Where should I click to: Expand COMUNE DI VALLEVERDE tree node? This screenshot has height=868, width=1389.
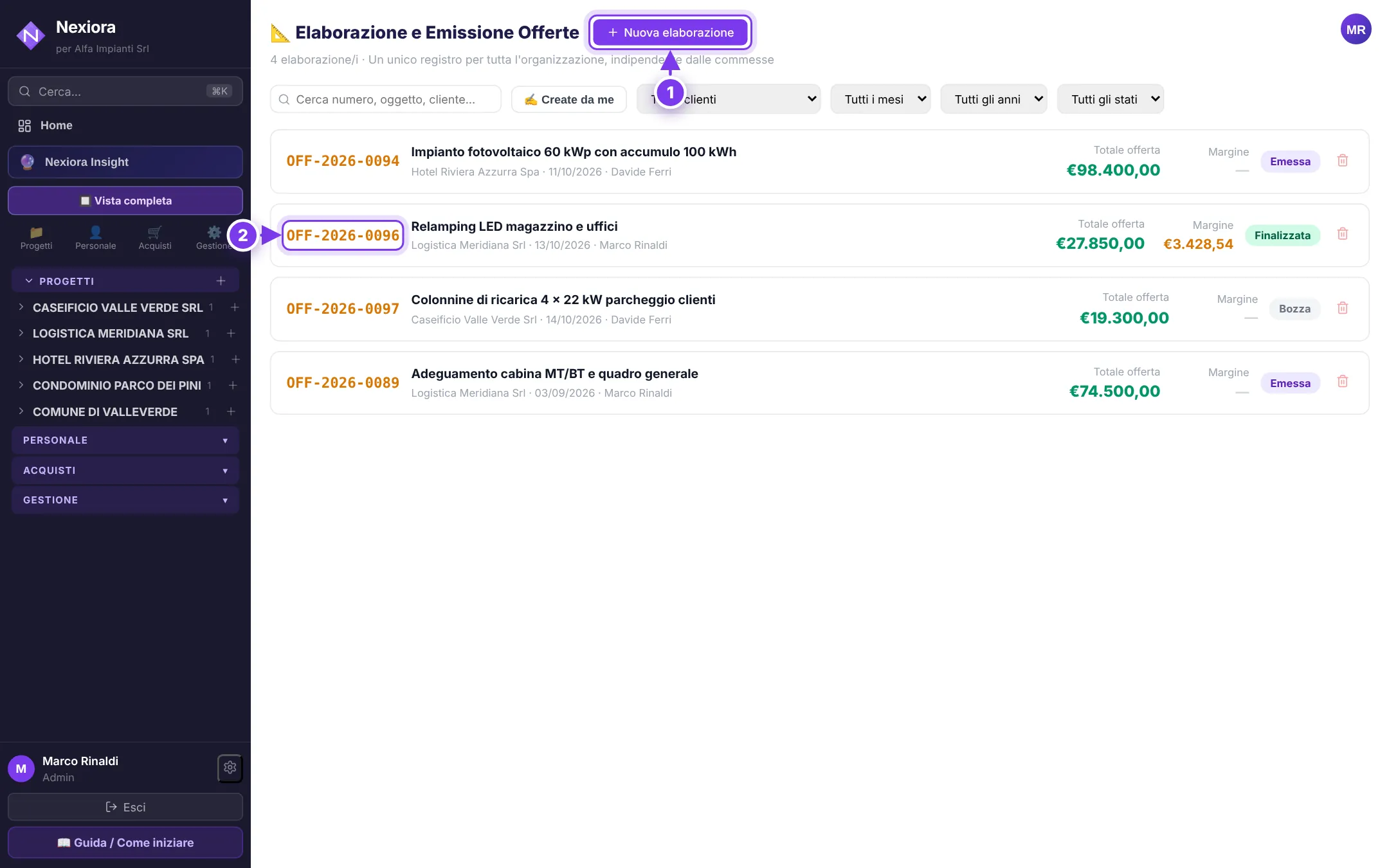21,411
